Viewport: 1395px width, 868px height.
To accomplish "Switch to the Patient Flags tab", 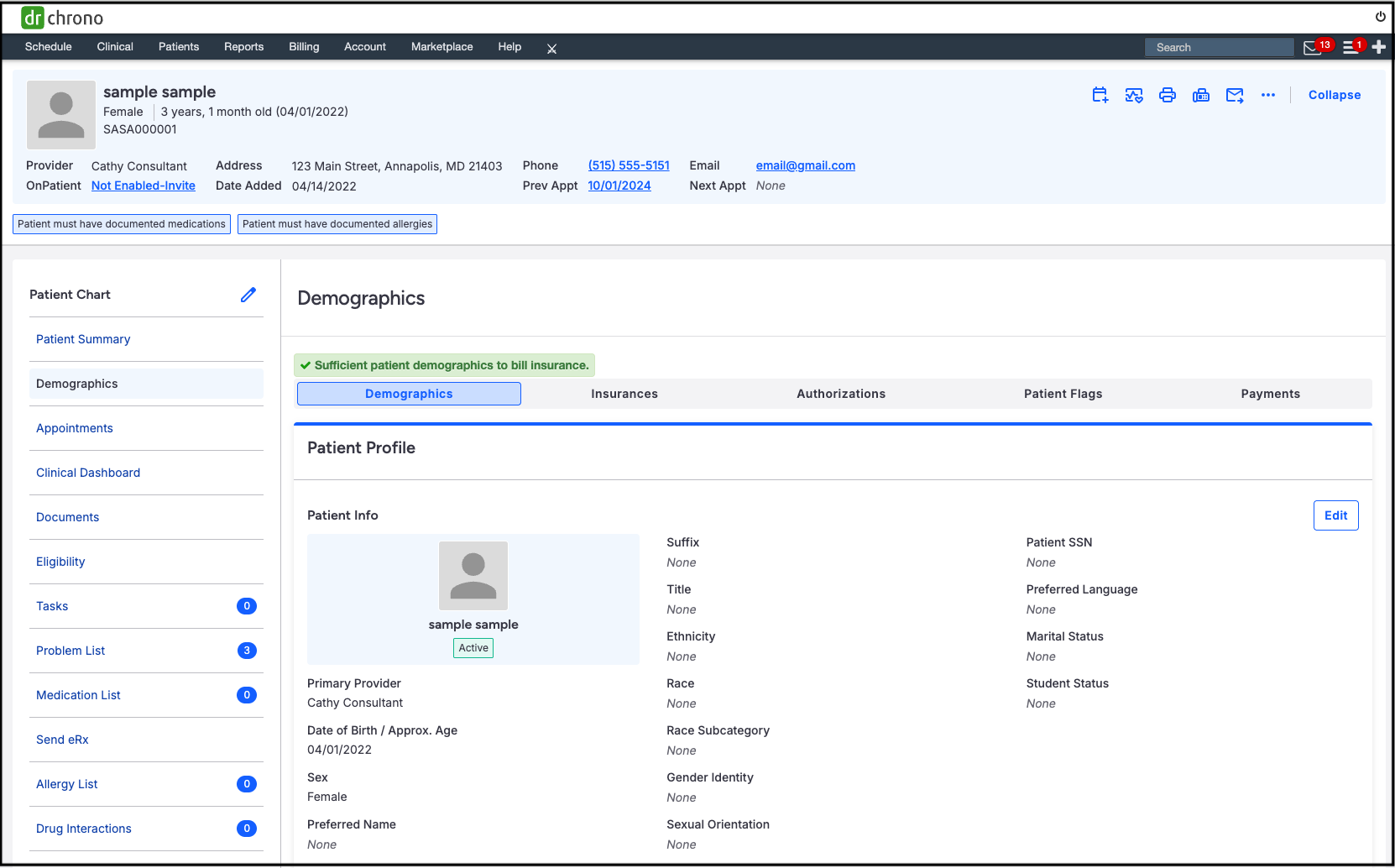I will point(1063,394).
